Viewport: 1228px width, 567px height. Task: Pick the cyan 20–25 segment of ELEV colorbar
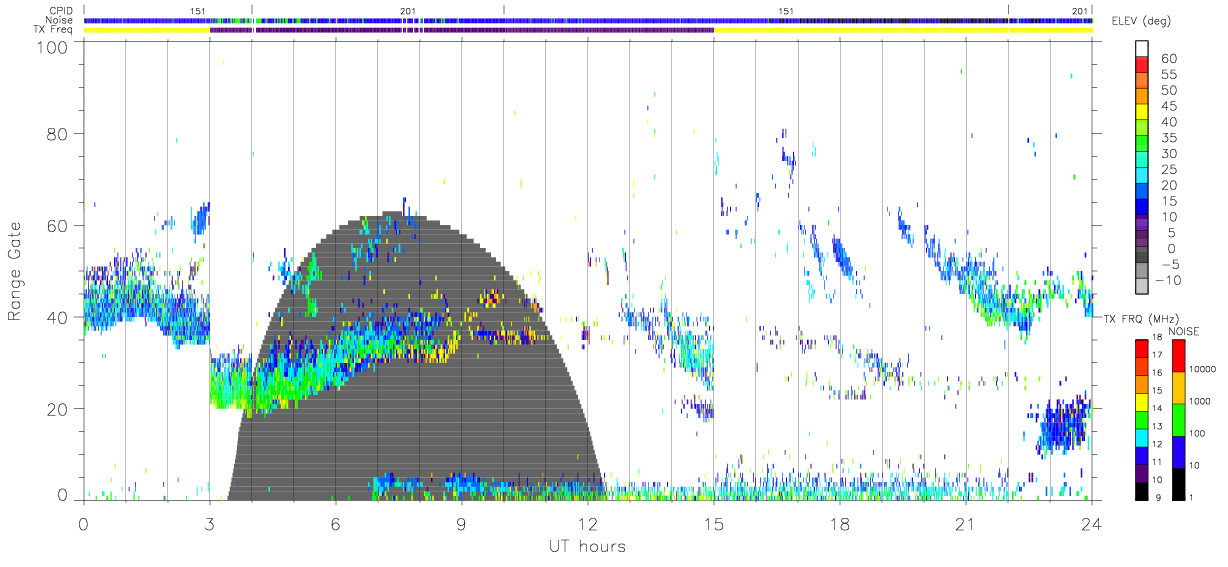(1143, 177)
